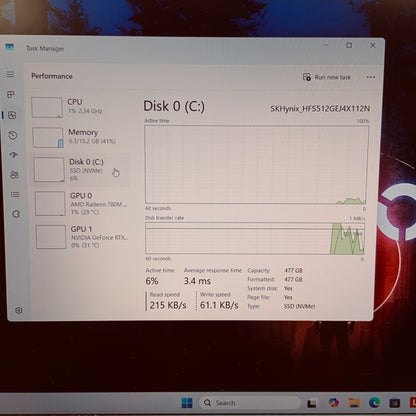Image resolution: width=416 pixels, height=416 pixels.
Task: Open the Startup apps page icon
Action: point(14,155)
